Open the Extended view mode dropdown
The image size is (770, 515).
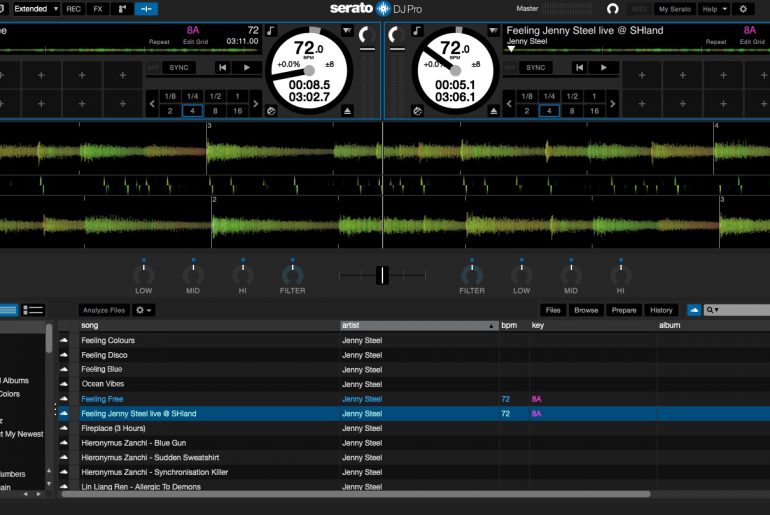[x=36, y=9]
